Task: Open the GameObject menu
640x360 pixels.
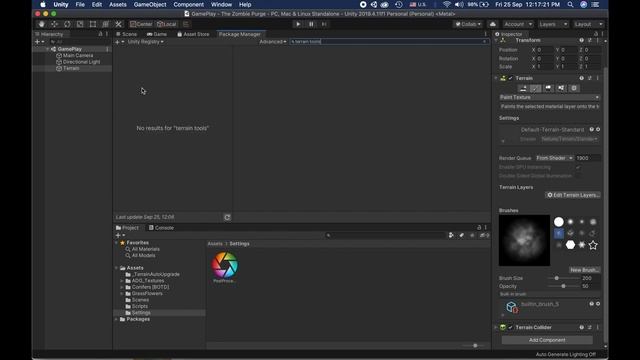Action: pyautogui.click(x=150, y=4)
